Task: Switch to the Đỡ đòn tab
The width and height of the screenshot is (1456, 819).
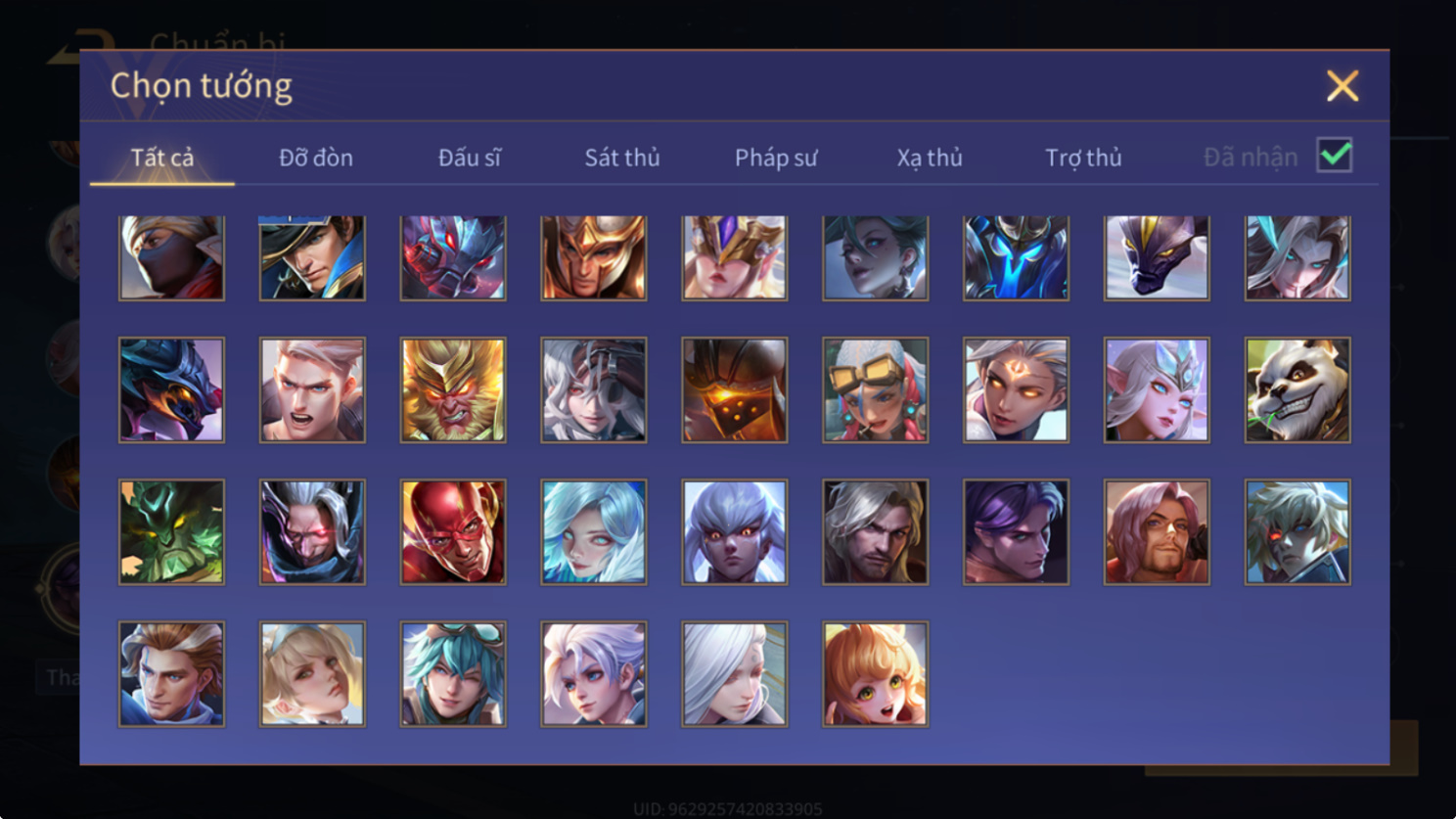Action: pos(315,158)
